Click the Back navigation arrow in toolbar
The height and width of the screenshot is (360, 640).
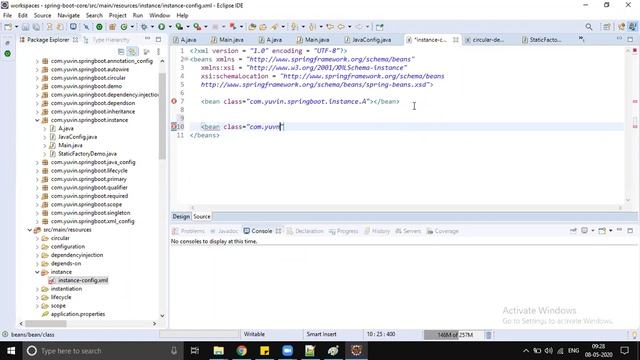341,27
